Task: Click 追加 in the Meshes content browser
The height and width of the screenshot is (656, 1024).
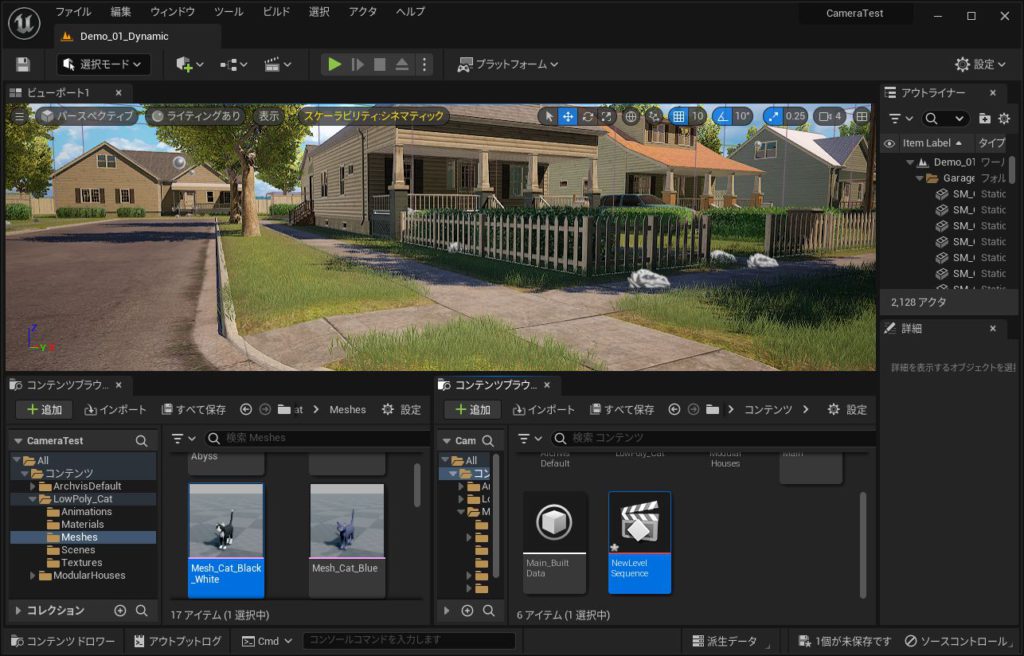Action: (x=44, y=410)
